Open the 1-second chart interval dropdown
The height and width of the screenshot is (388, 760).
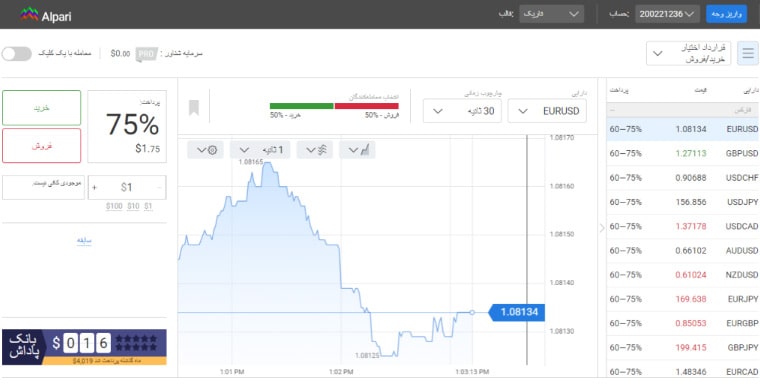tap(260, 150)
